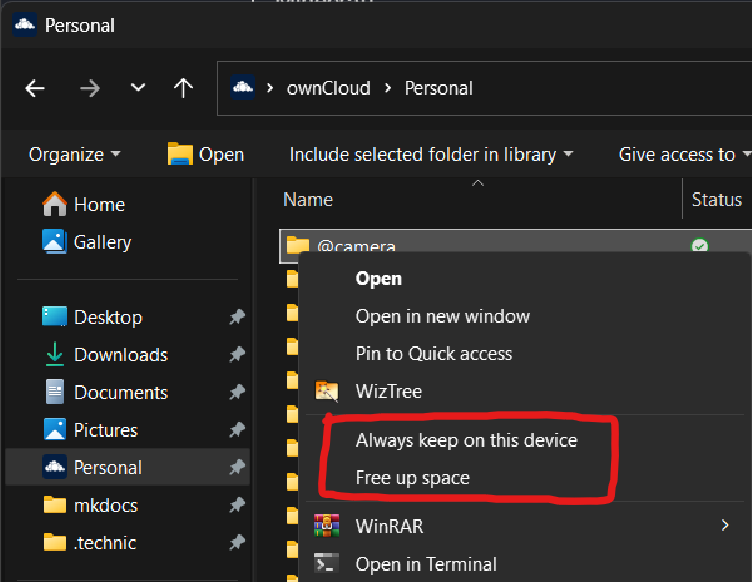752x582 pixels.
Task: Click the Status column header
Action: [716, 200]
